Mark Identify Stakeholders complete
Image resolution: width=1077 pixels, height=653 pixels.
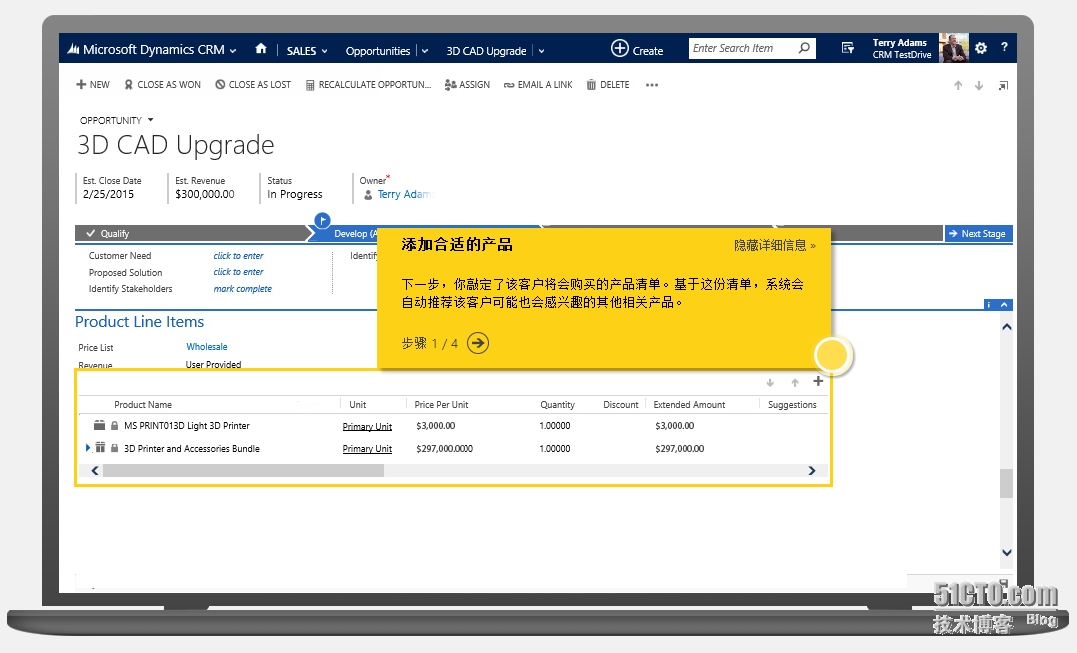[x=242, y=288]
